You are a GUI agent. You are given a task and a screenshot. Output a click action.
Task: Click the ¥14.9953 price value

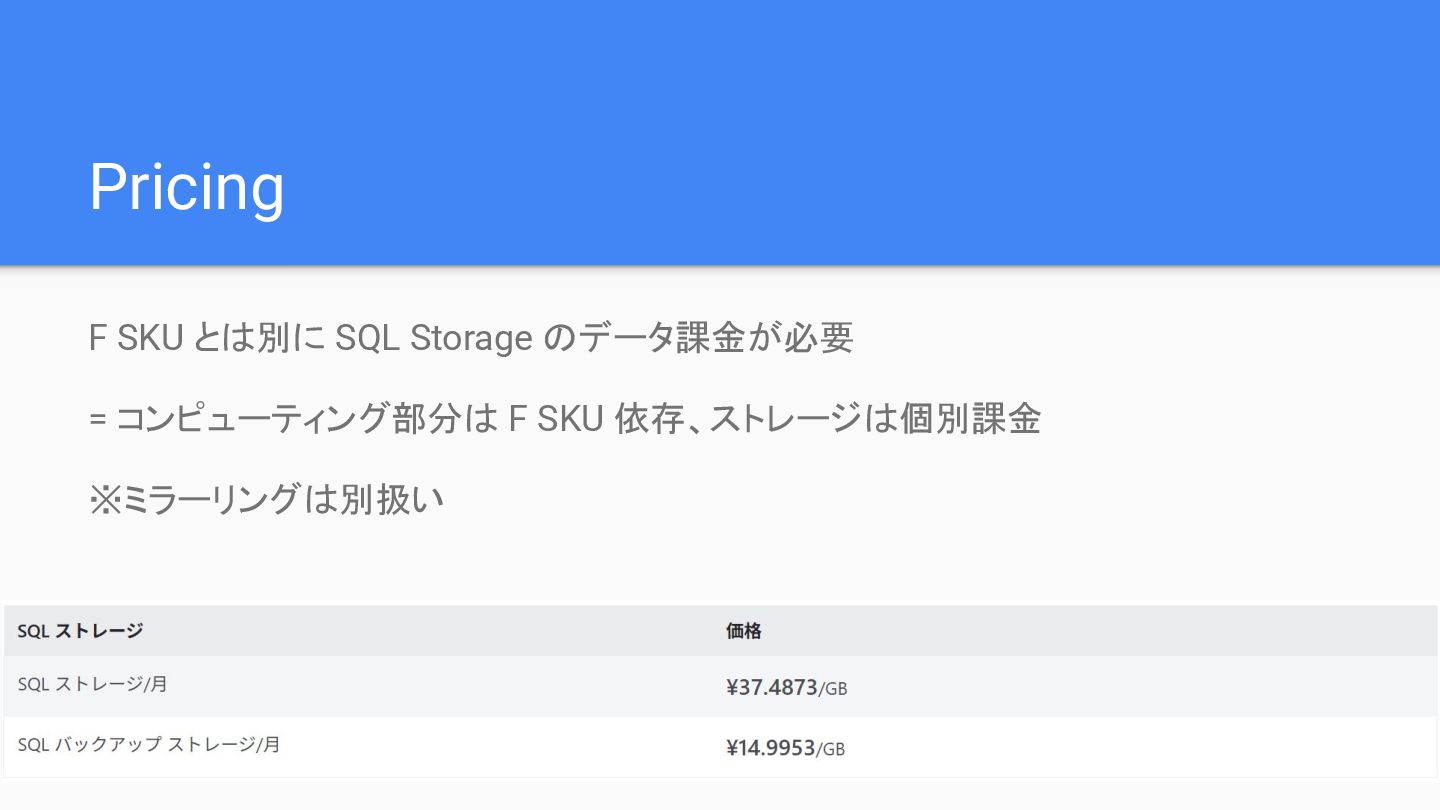[x=770, y=748]
